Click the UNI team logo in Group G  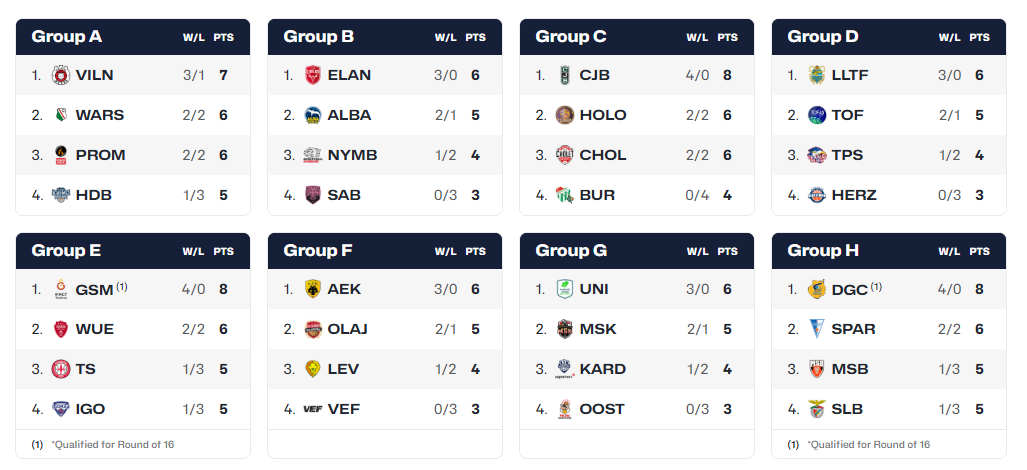tap(565, 289)
